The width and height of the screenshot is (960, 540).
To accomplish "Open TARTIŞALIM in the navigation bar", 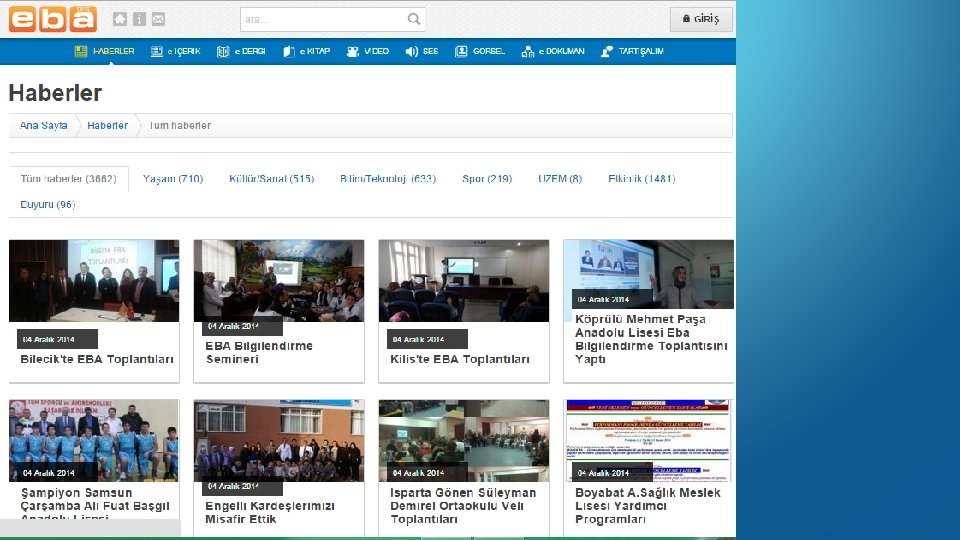I will (641, 51).
